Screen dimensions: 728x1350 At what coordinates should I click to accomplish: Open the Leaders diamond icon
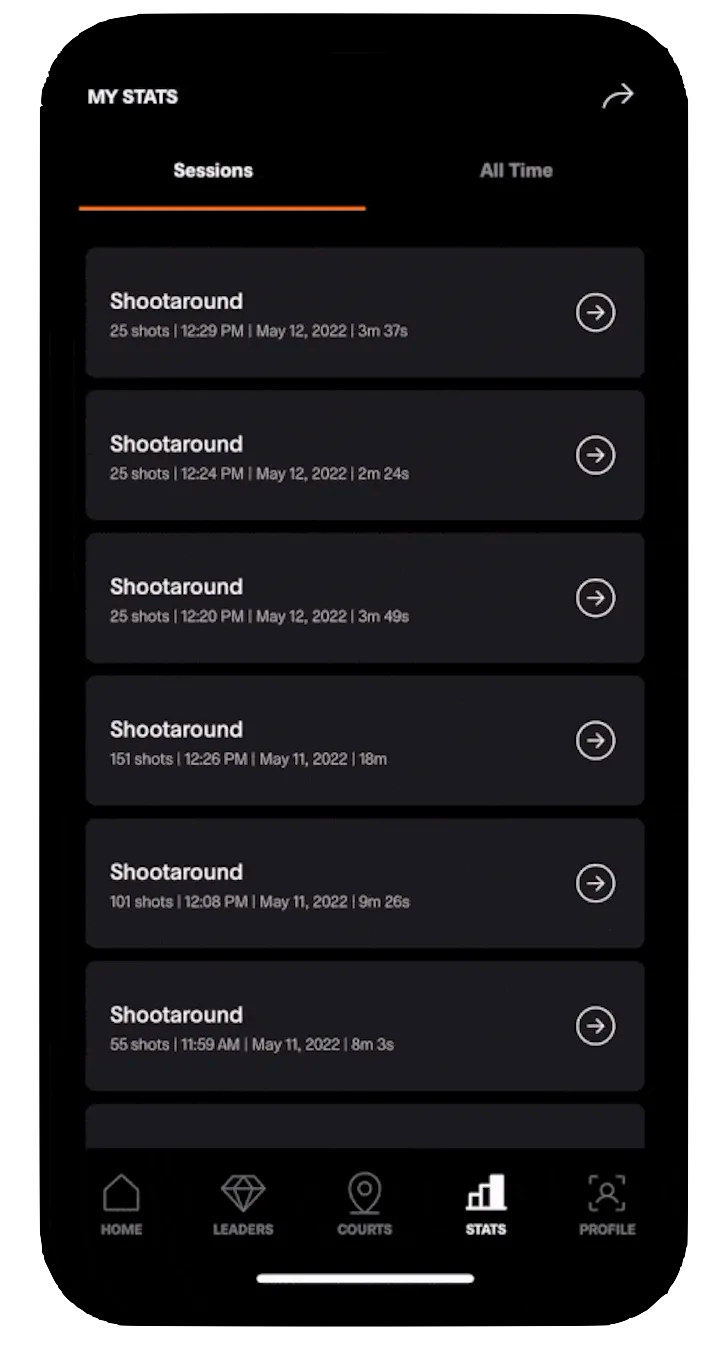(x=243, y=1193)
